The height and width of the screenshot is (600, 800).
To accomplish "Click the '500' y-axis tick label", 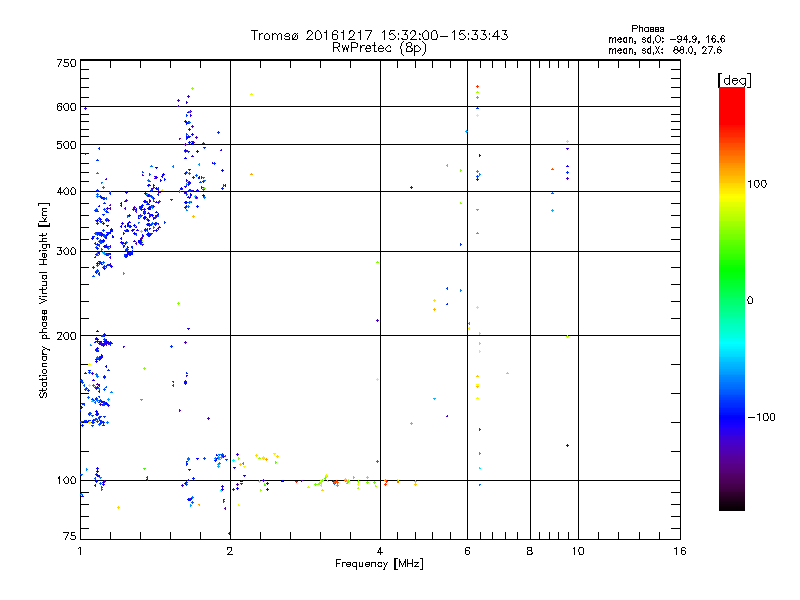I will 66,145.
